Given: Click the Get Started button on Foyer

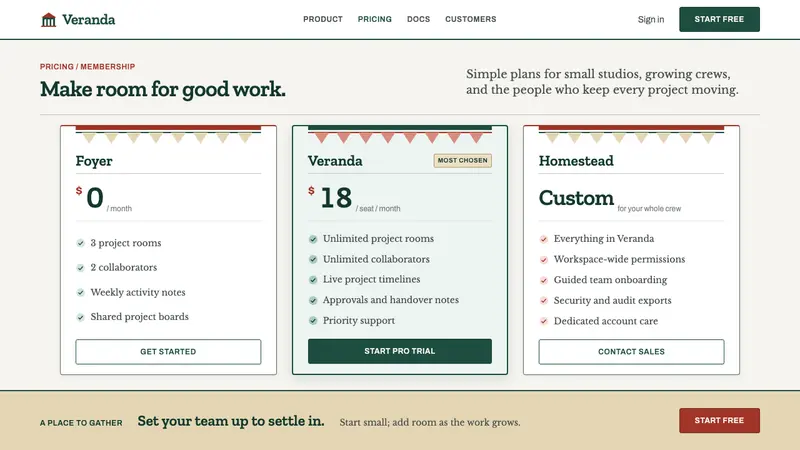Looking at the screenshot, I should (x=168, y=352).
